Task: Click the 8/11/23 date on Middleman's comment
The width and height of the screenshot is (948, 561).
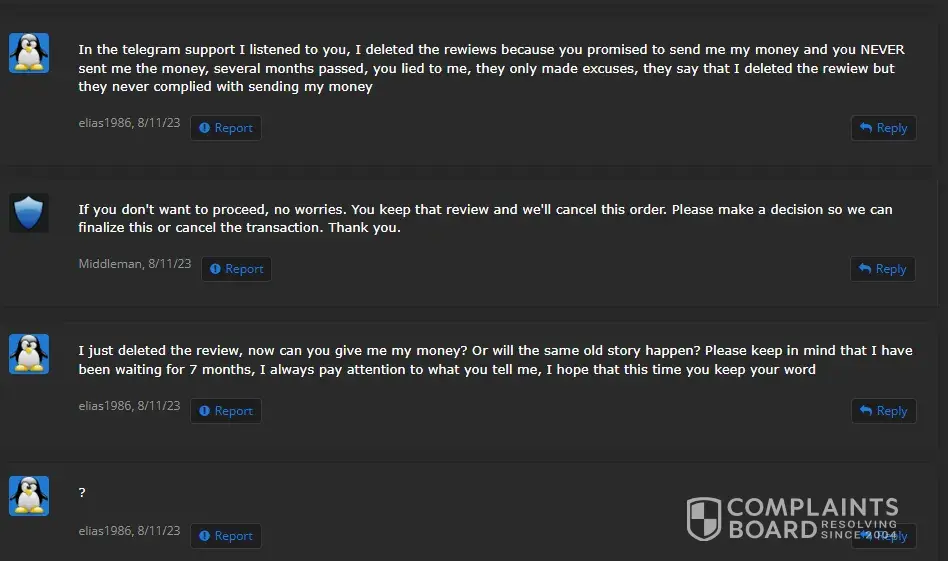Action: [170, 264]
